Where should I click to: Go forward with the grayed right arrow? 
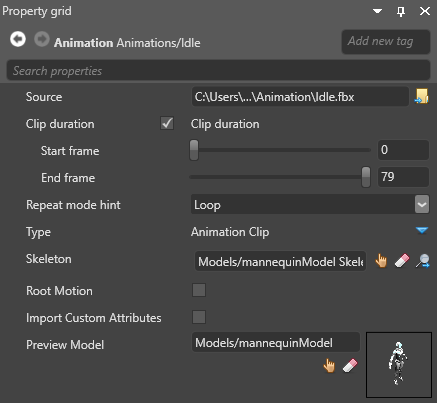coord(42,39)
